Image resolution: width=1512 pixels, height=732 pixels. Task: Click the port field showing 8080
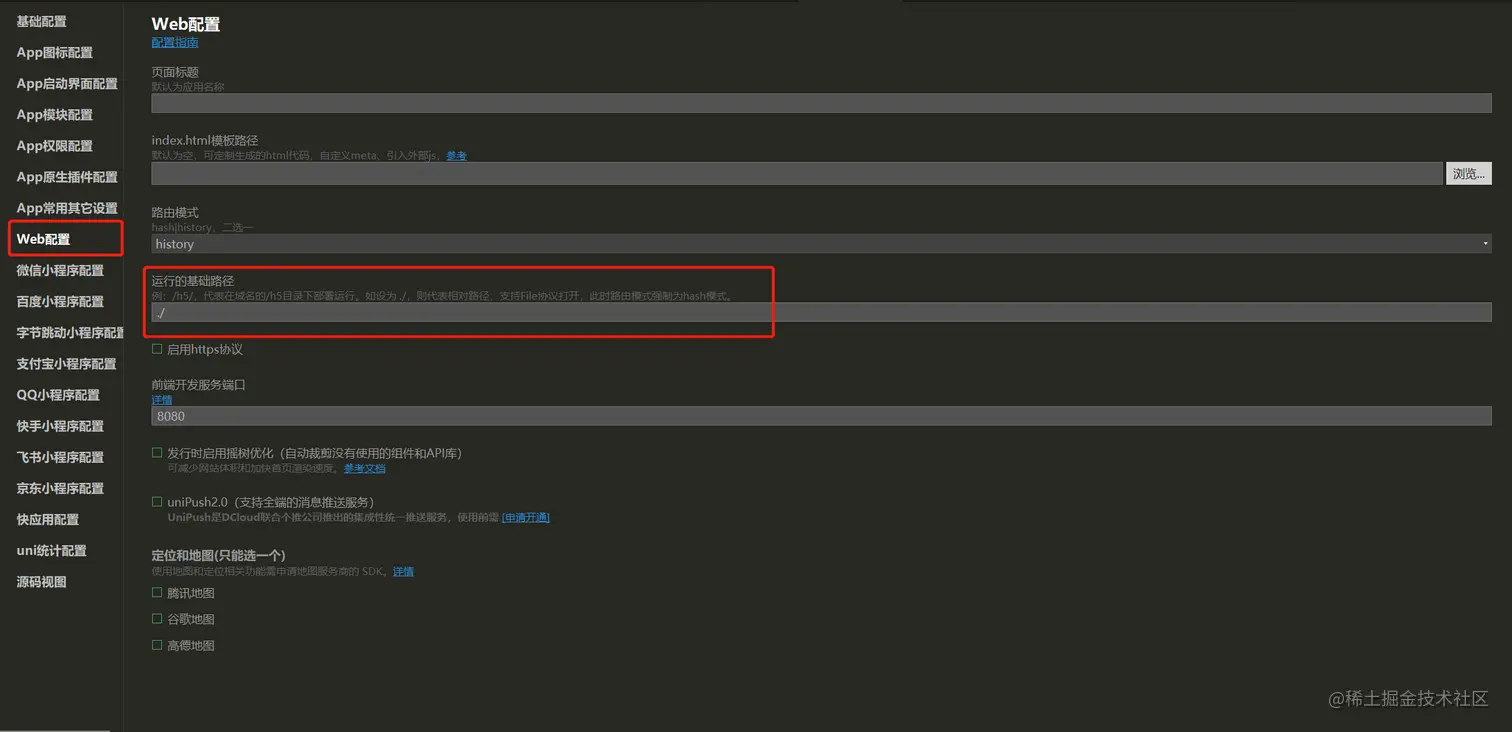click(821, 416)
